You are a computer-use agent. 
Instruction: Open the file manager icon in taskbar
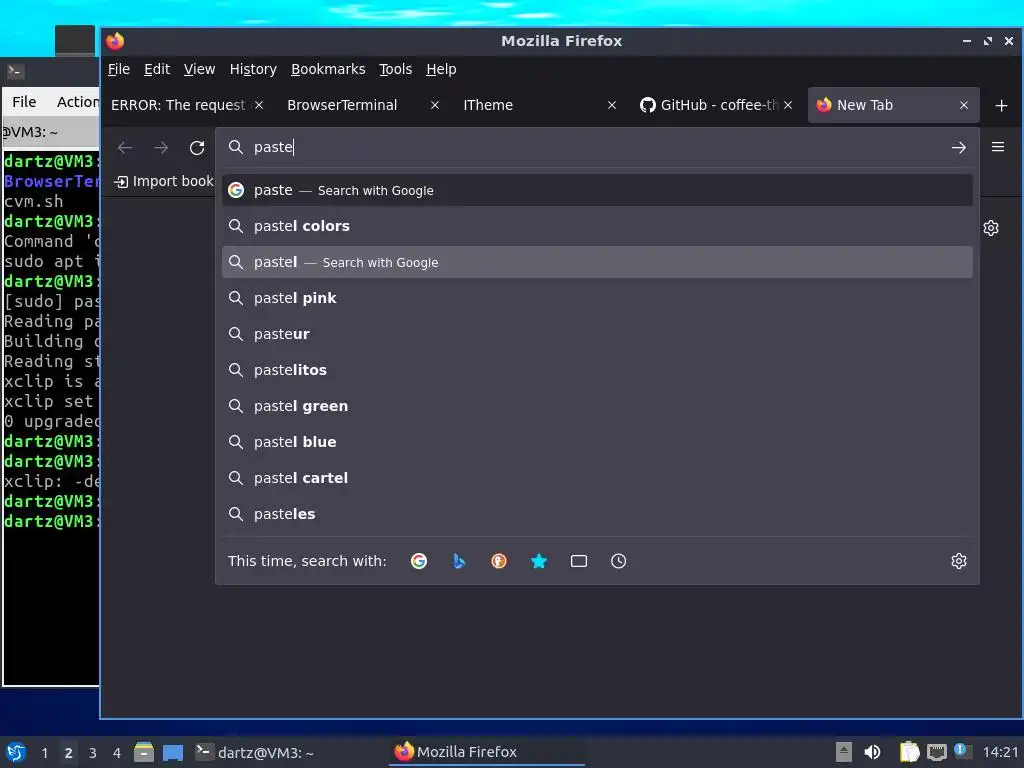click(x=144, y=752)
